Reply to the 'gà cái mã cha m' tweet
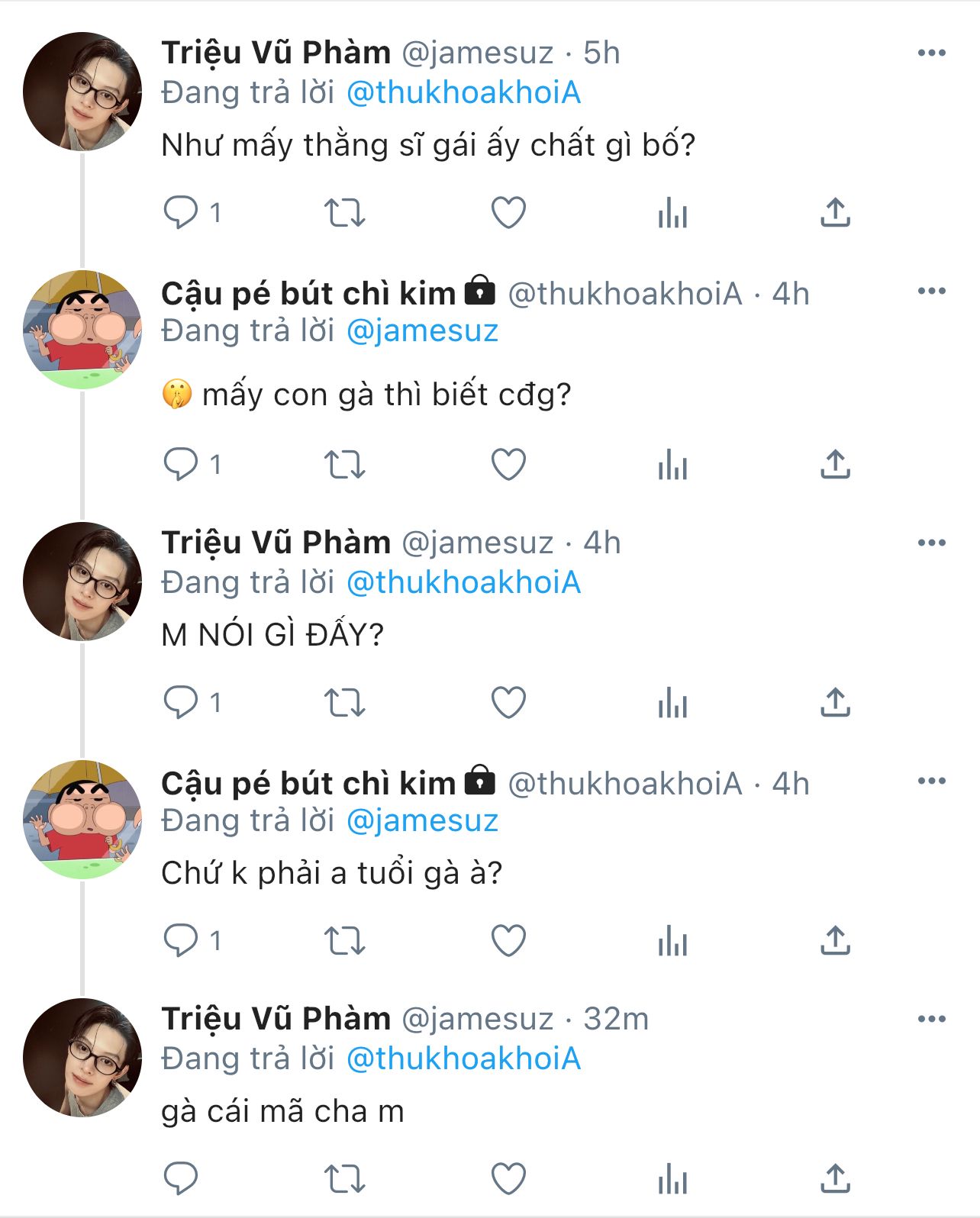Viewport: 980px width, 1218px height. click(181, 1179)
